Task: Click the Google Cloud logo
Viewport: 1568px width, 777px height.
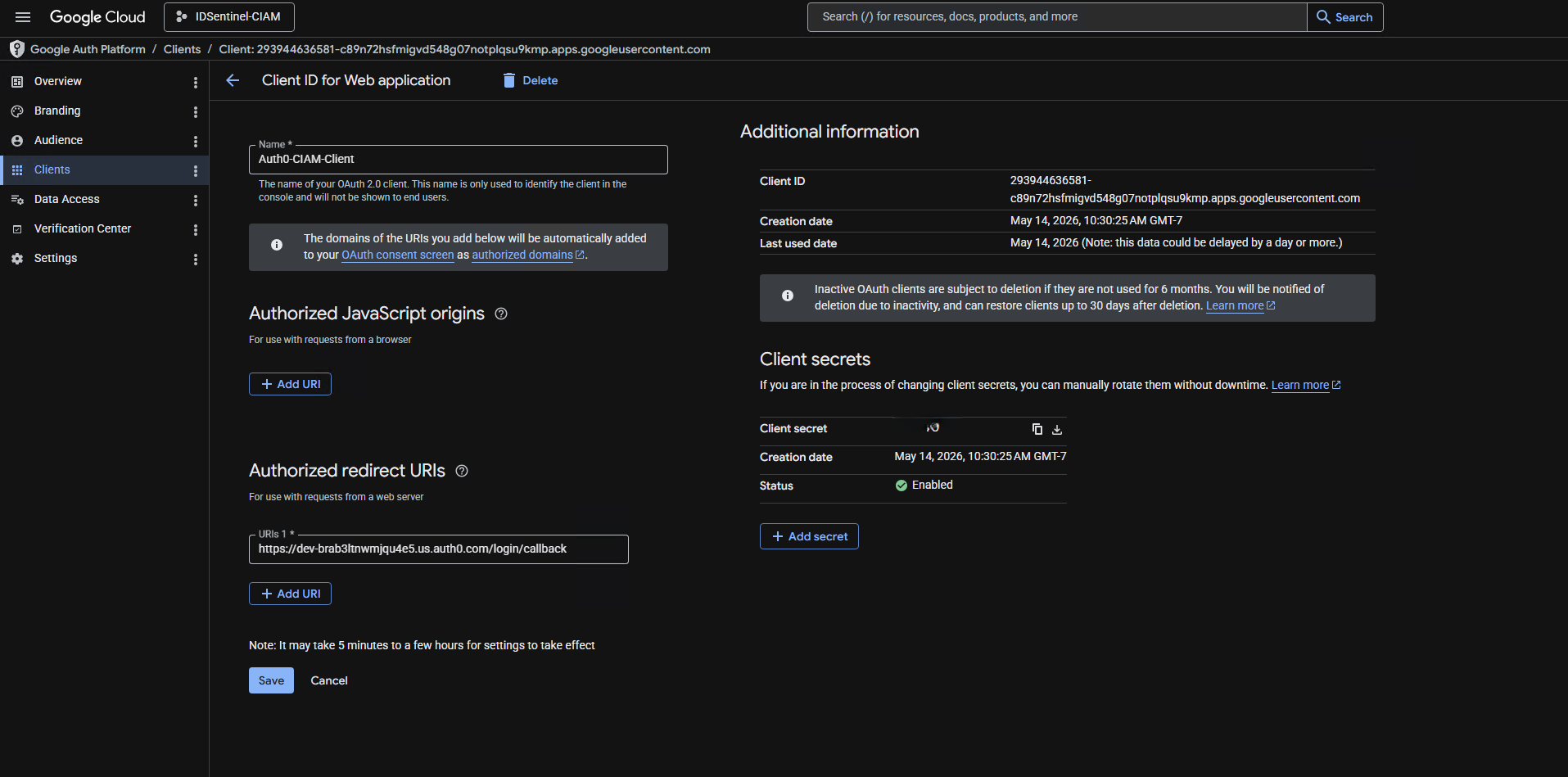Action: (97, 17)
